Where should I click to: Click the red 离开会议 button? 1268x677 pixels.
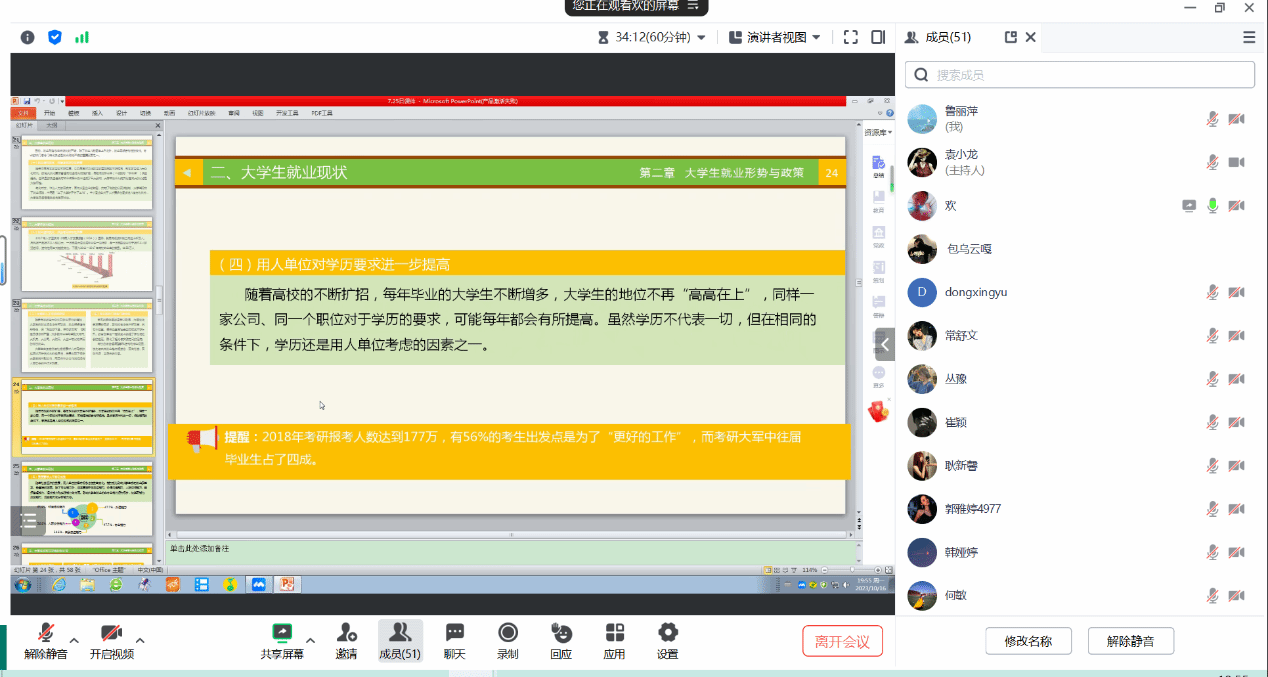(842, 641)
